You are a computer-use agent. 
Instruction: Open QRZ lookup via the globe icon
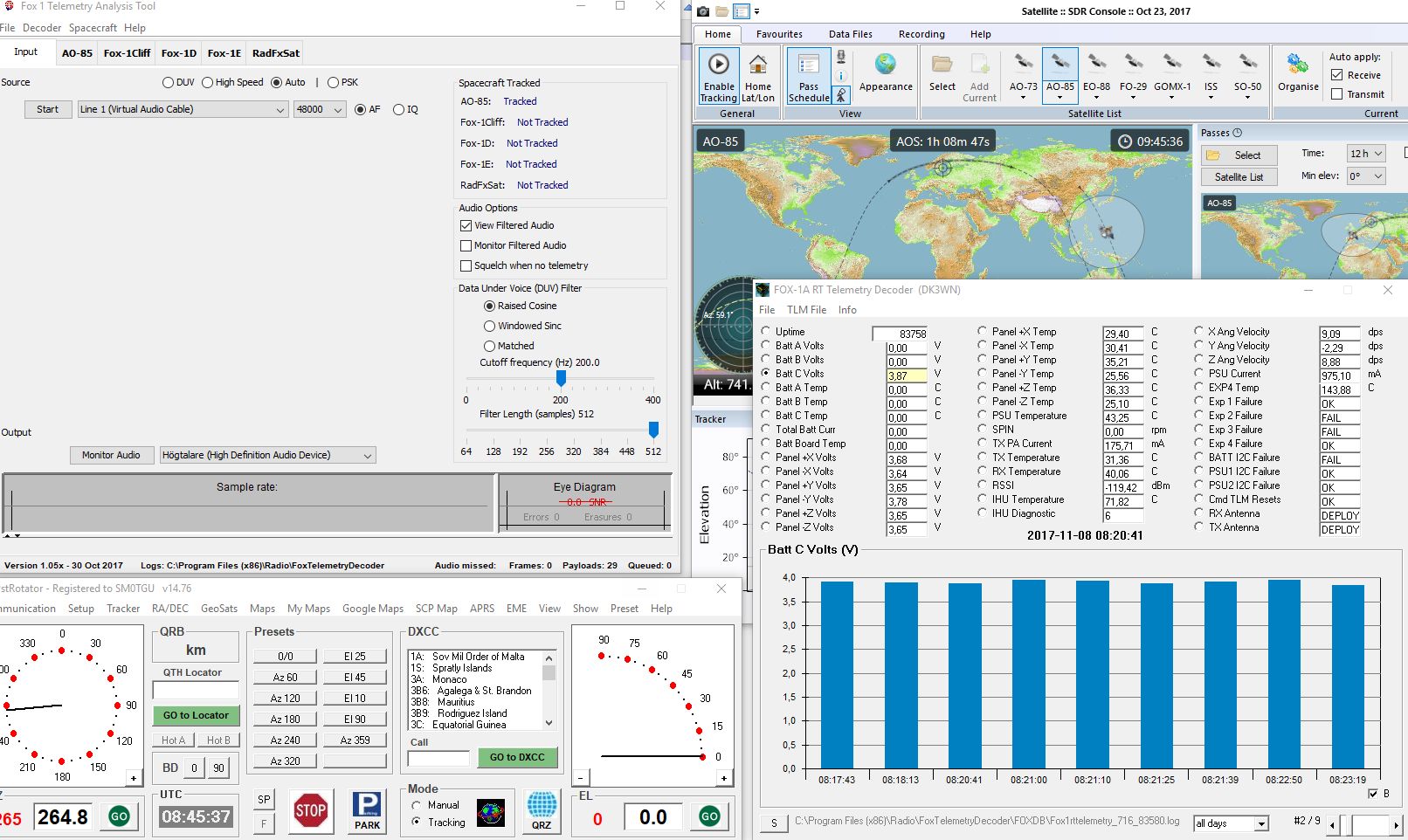[542, 810]
